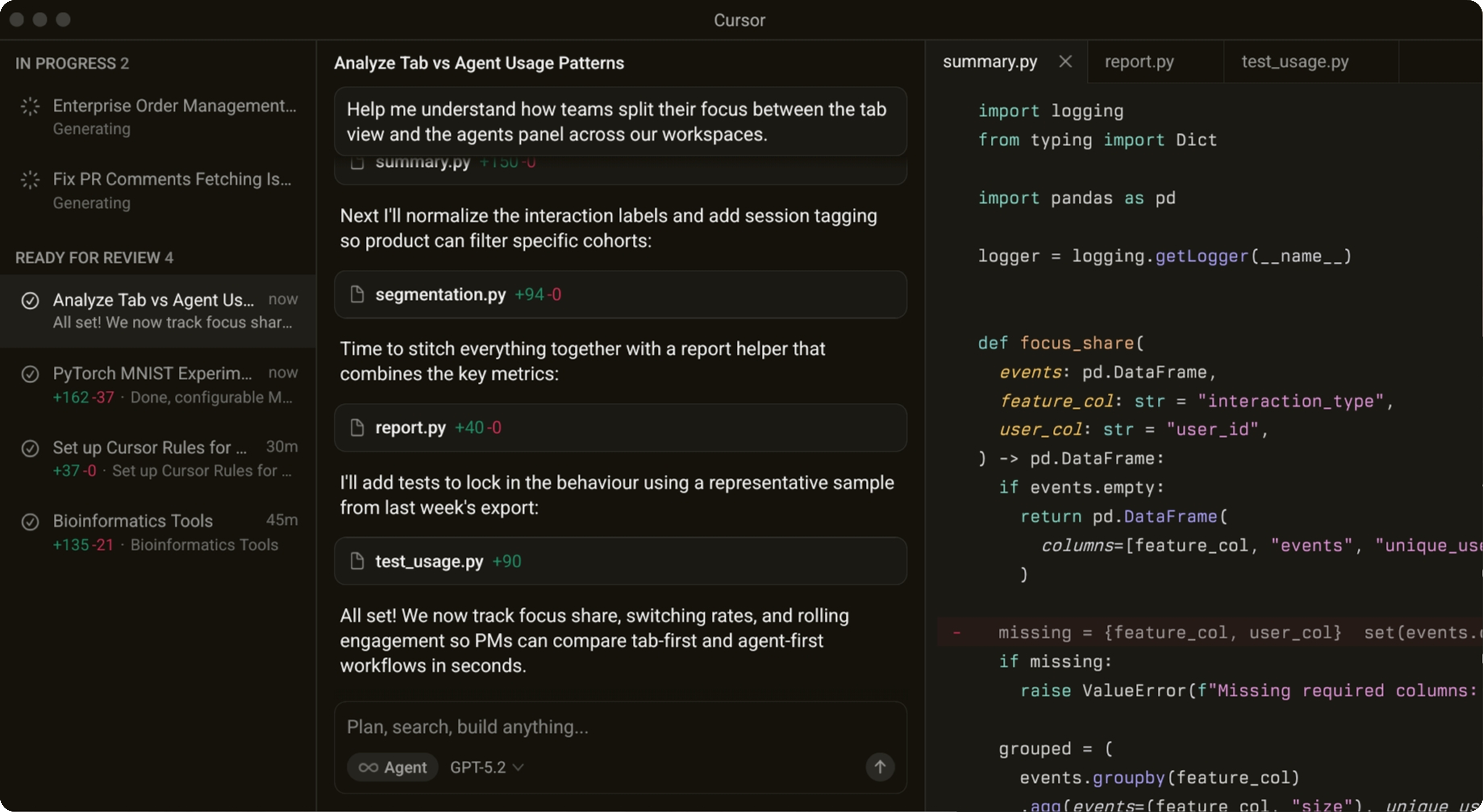
Task: Close the summary.py tab
Action: [x=1065, y=61]
